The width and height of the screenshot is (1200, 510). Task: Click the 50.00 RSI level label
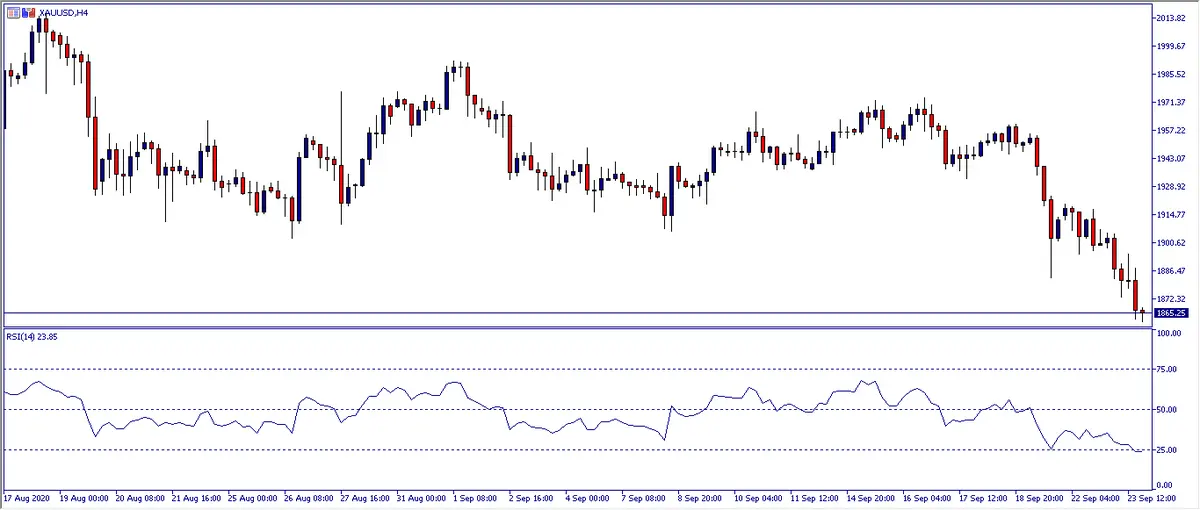pyautogui.click(x=1167, y=410)
